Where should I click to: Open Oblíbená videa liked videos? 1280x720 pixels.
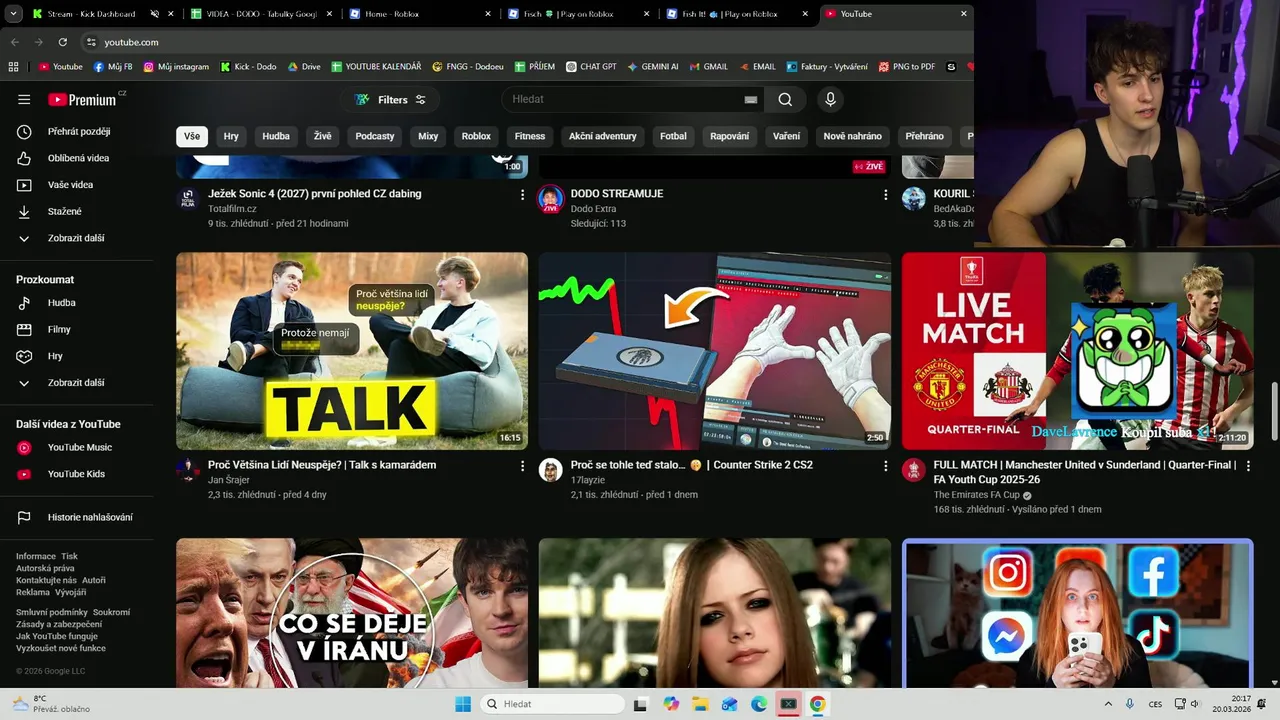coord(77,158)
